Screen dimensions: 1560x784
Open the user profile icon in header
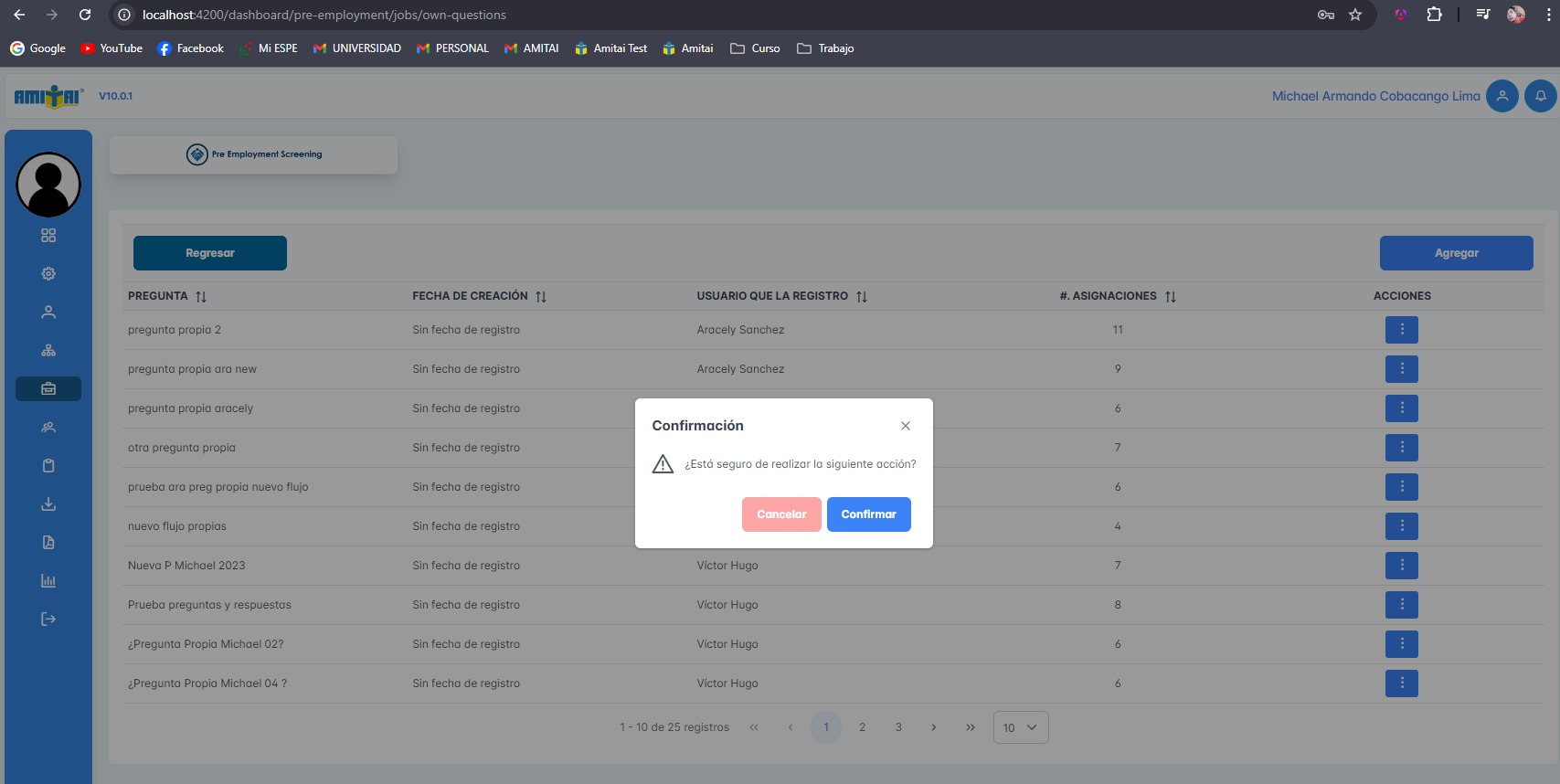1502,96
